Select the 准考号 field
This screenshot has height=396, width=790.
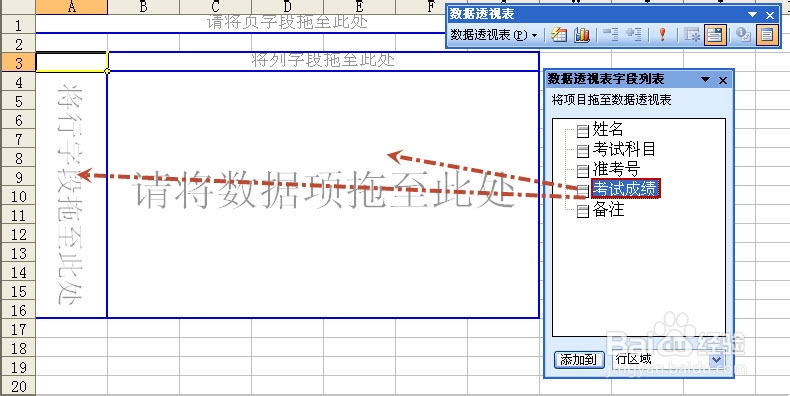point(616,168)
